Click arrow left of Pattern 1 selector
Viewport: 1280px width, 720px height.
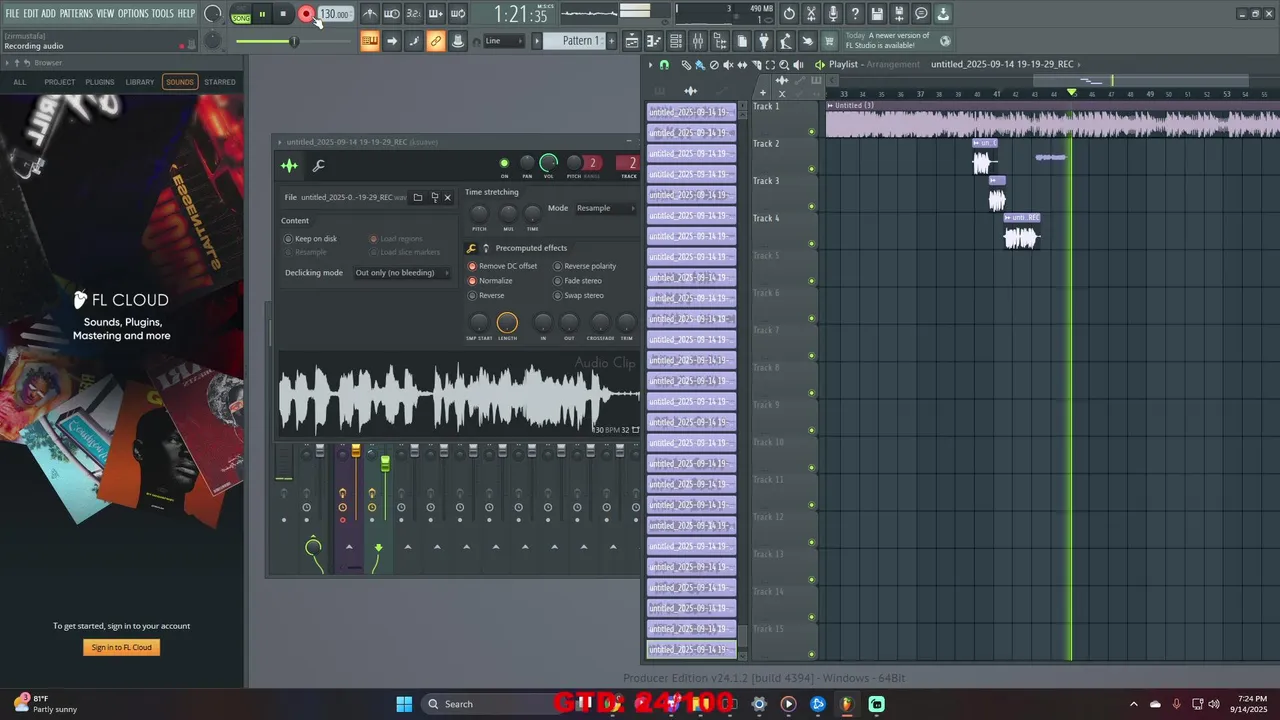point(536,41)
